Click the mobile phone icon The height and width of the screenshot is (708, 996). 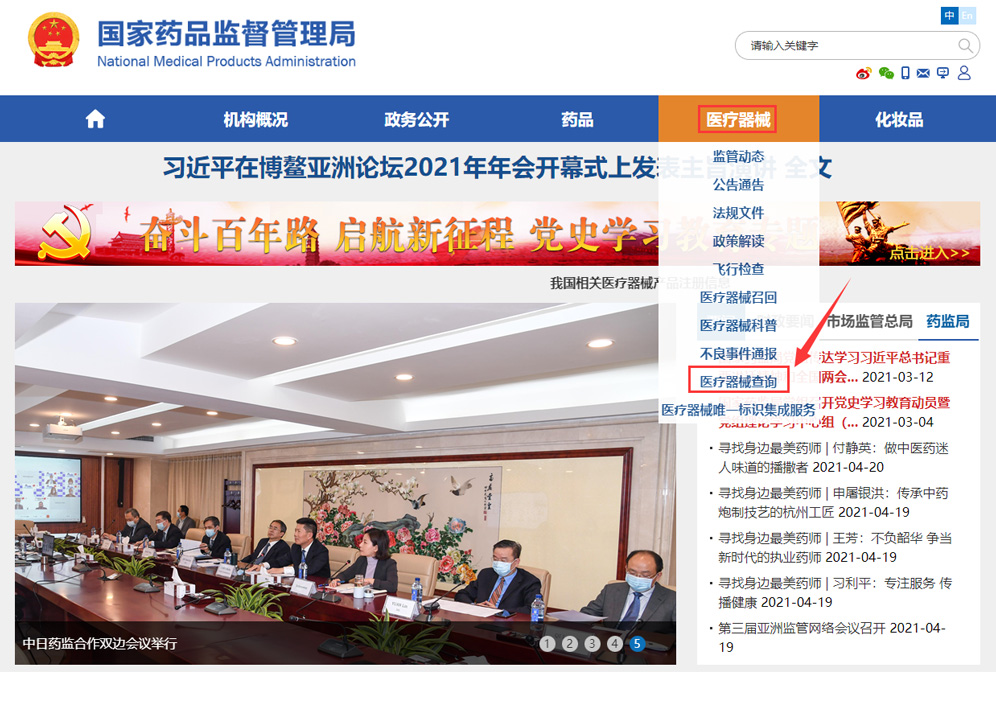point(905,73)
